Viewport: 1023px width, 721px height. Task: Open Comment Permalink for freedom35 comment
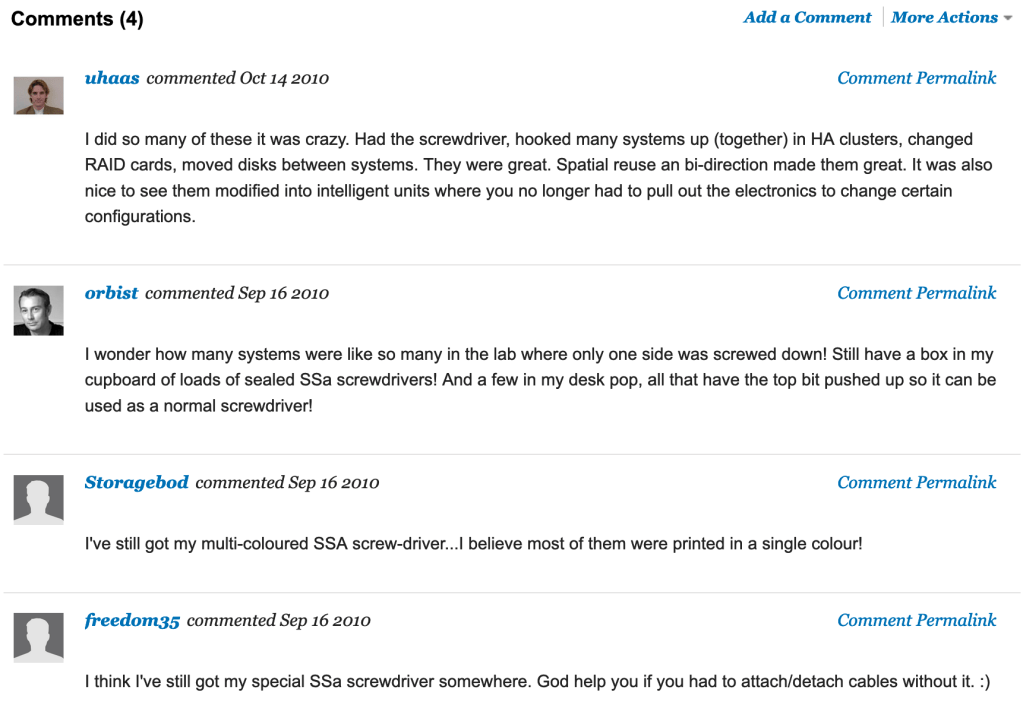(x=916, y=620)
